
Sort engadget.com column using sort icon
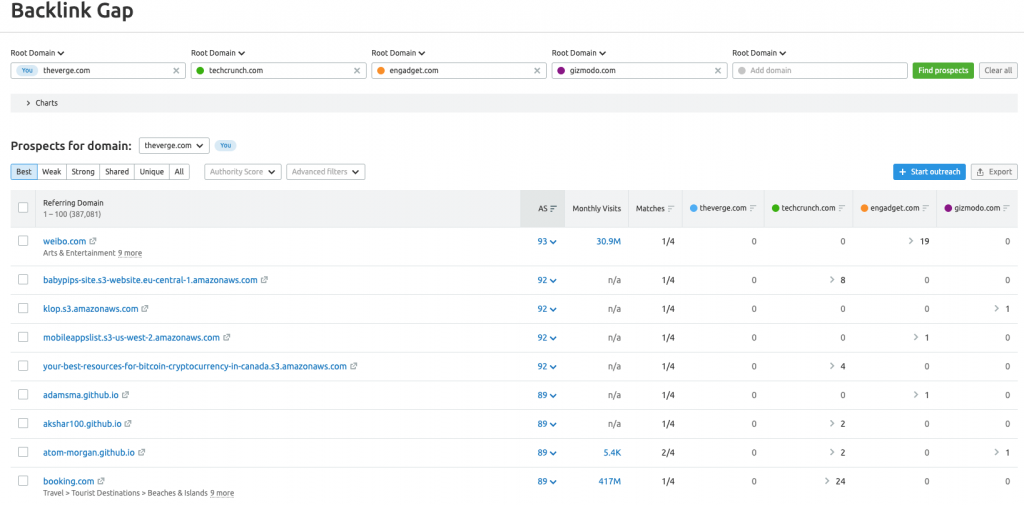click(925, 208)
